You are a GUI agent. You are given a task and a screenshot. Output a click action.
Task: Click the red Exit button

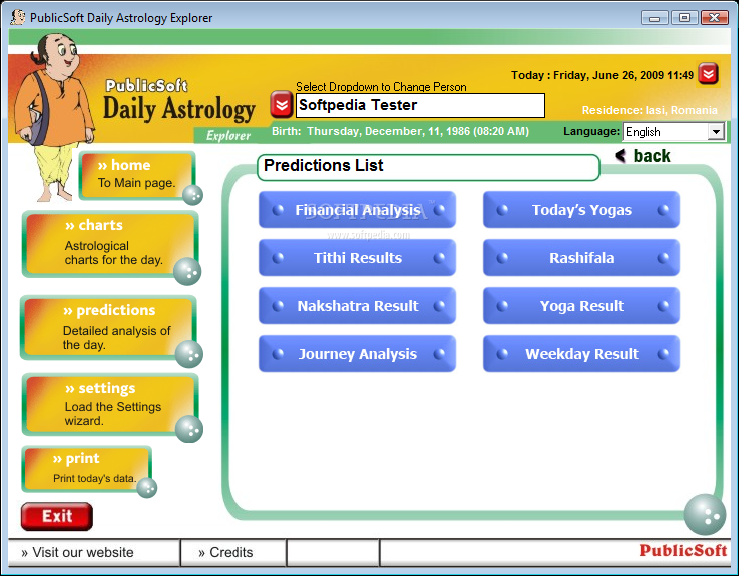[57, 516]
